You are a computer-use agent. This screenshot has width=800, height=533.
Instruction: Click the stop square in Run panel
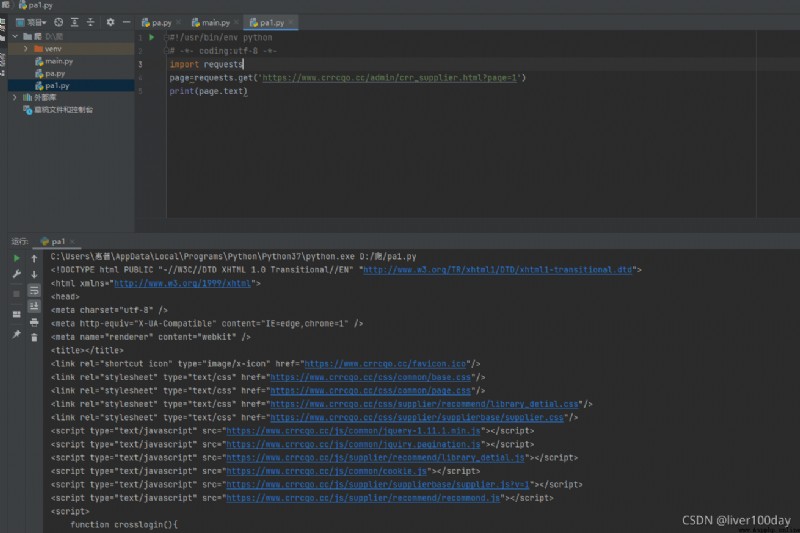tap(16, 294)
